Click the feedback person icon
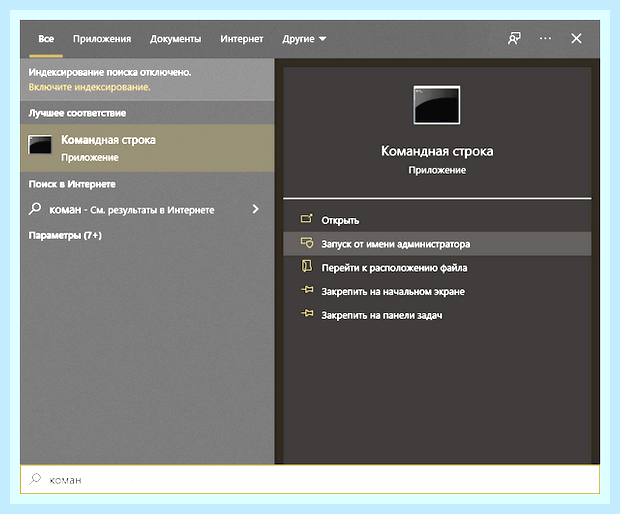Viewport: 620px width, 514px height. point(514,38)
